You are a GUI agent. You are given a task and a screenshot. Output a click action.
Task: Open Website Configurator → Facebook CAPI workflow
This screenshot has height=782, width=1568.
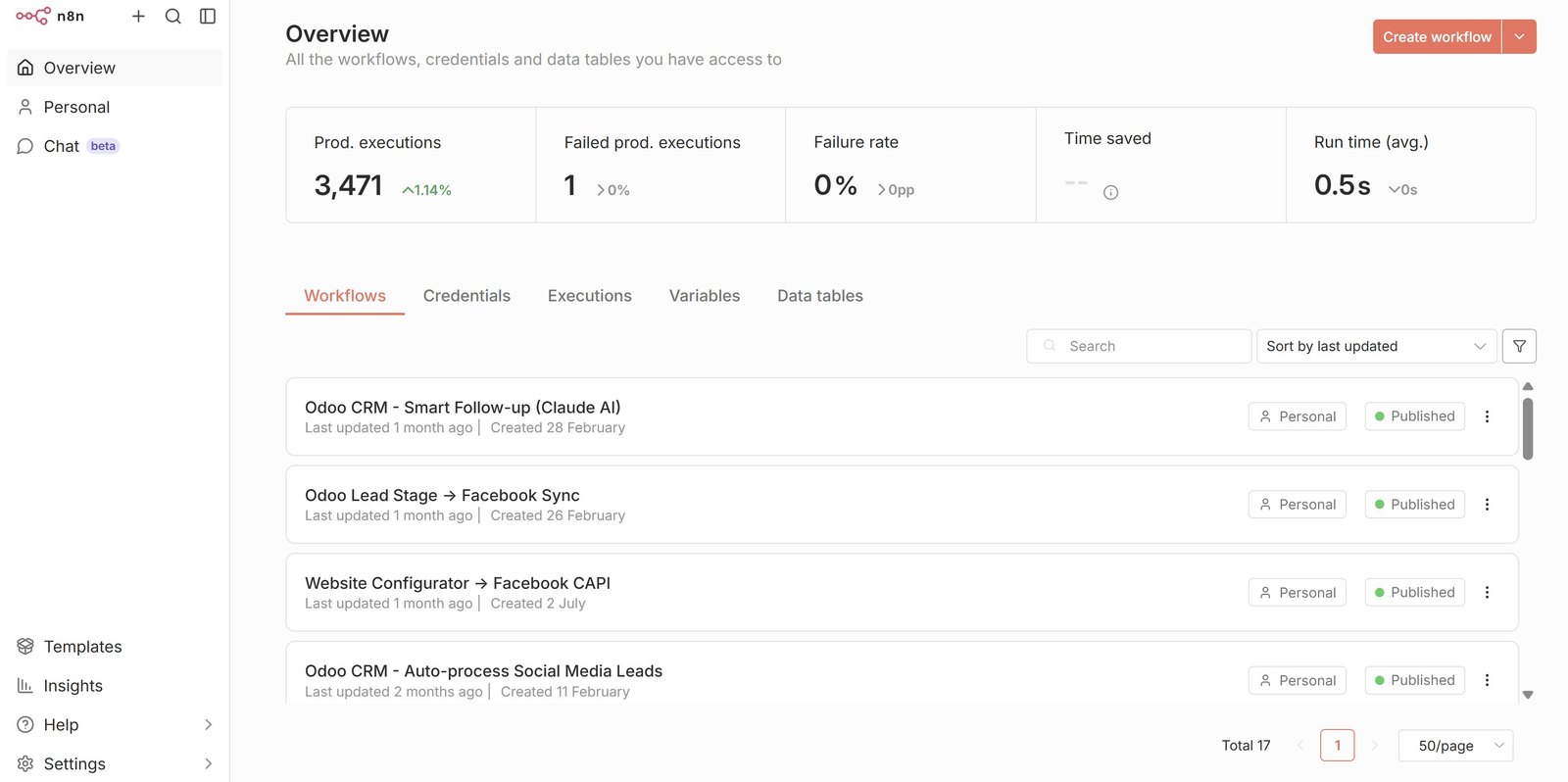pyautogui.click(x=902, y=592)
